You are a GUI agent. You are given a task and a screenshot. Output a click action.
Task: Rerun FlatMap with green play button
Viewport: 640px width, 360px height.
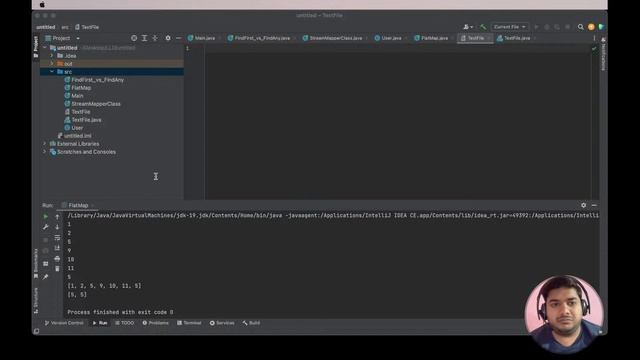point(46,216)
